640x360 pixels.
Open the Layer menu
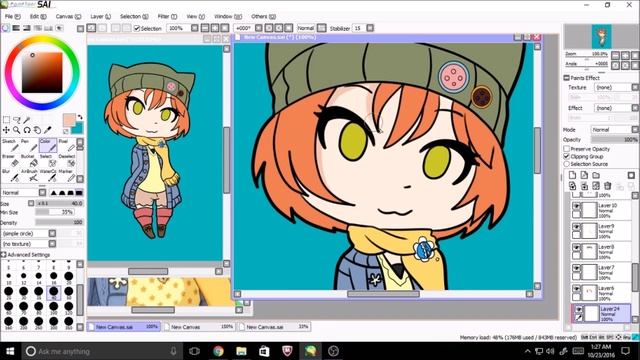(x=100, y=16)
